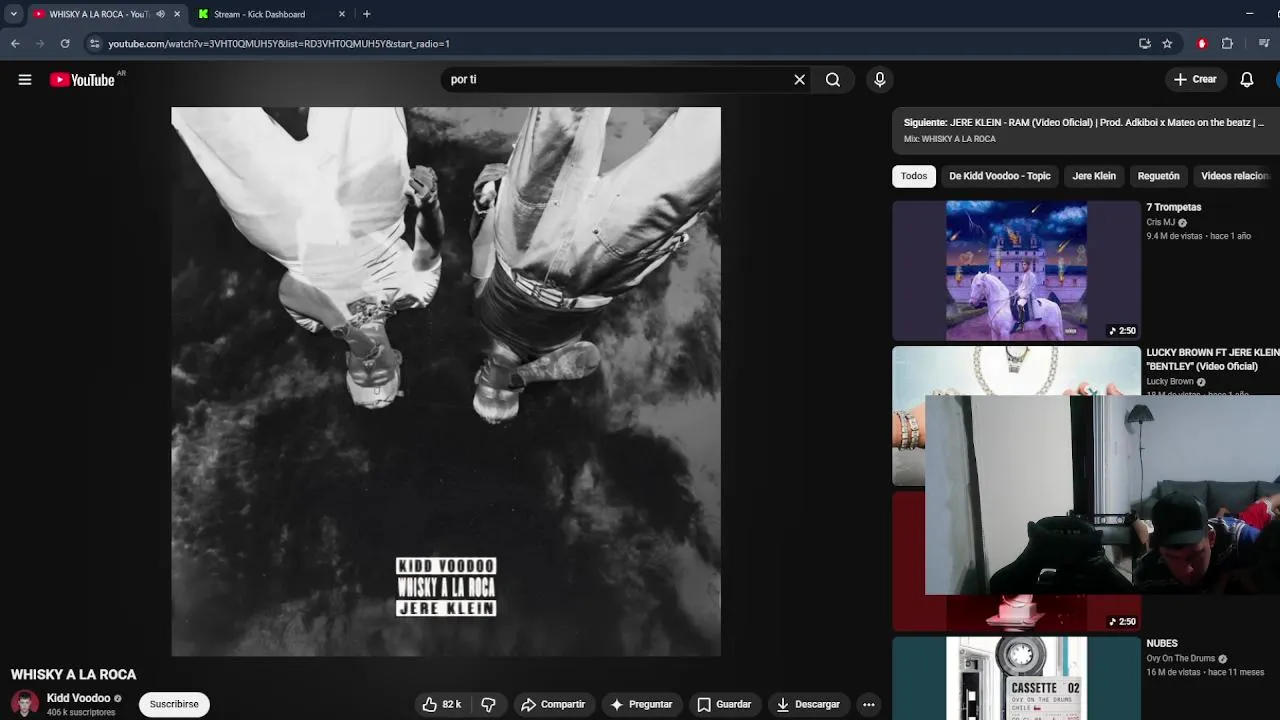The width and height of the screenshot is (1280, 720).
Task: Go to the YouTube home logo
Action: (83, 80)
